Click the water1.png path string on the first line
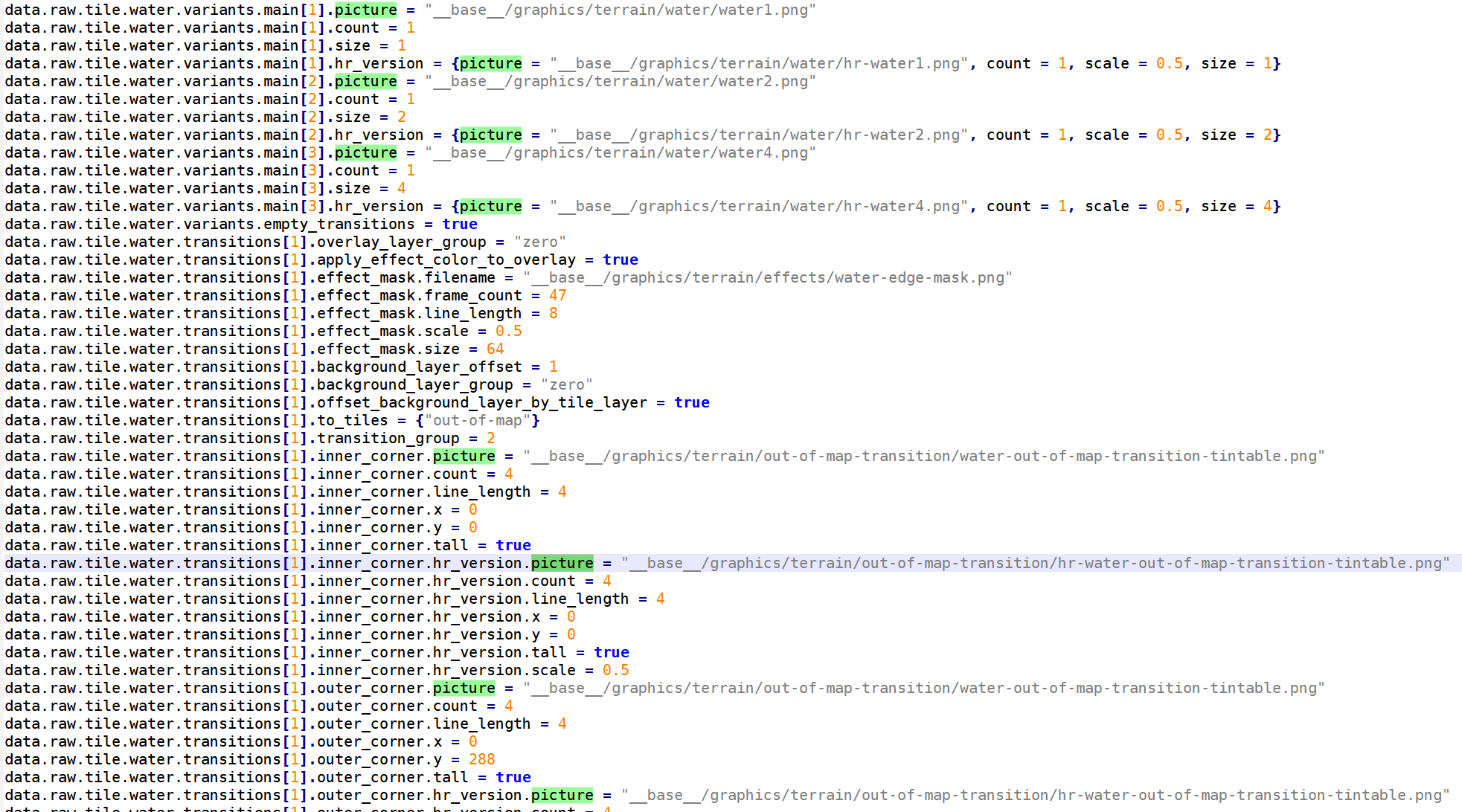1462x812 pixels. point(620,10)
